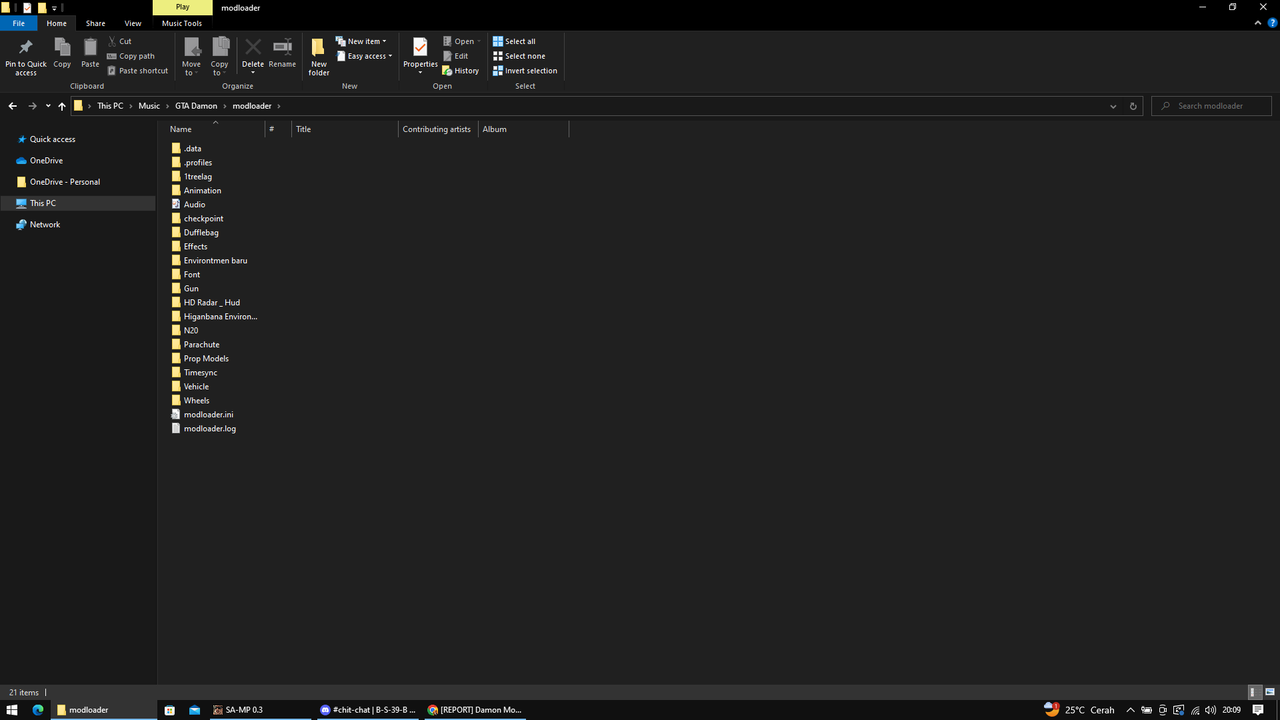Switch to large icons view layout
1280x720 pixels.
(x=1268, y=692)
